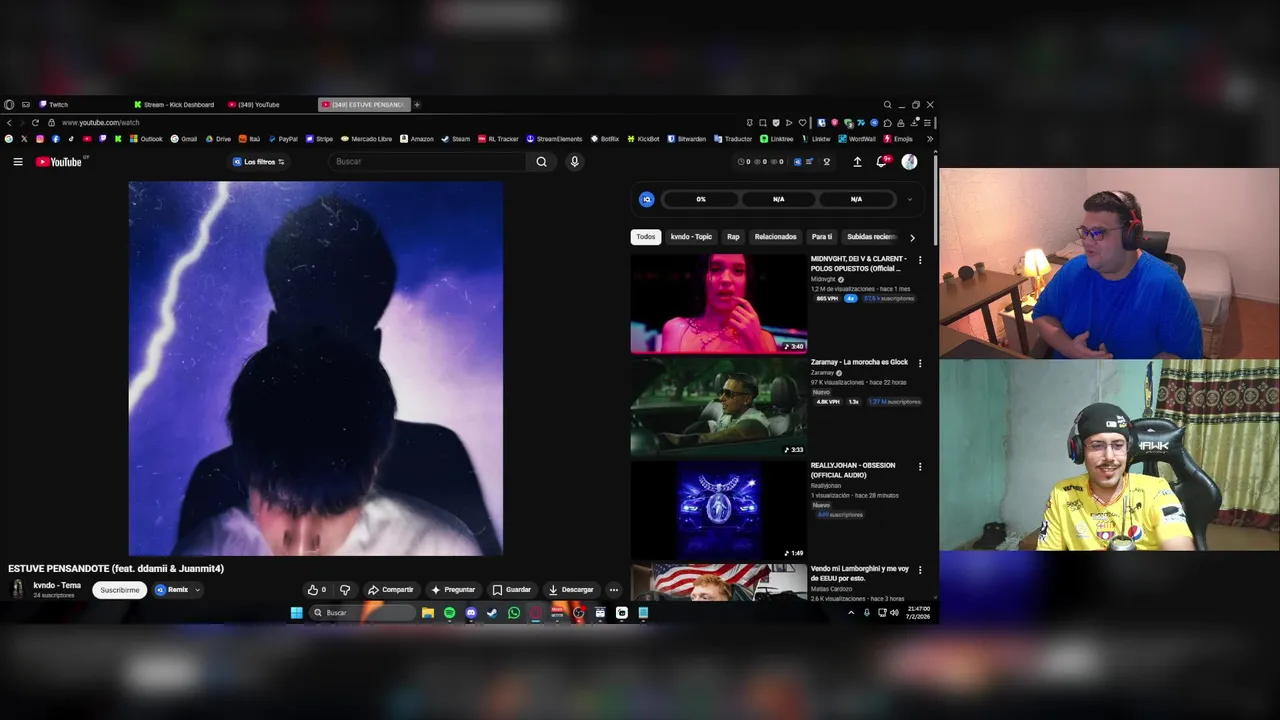
Task: Open Discord from the taskbar
Action: click(471, 613)
